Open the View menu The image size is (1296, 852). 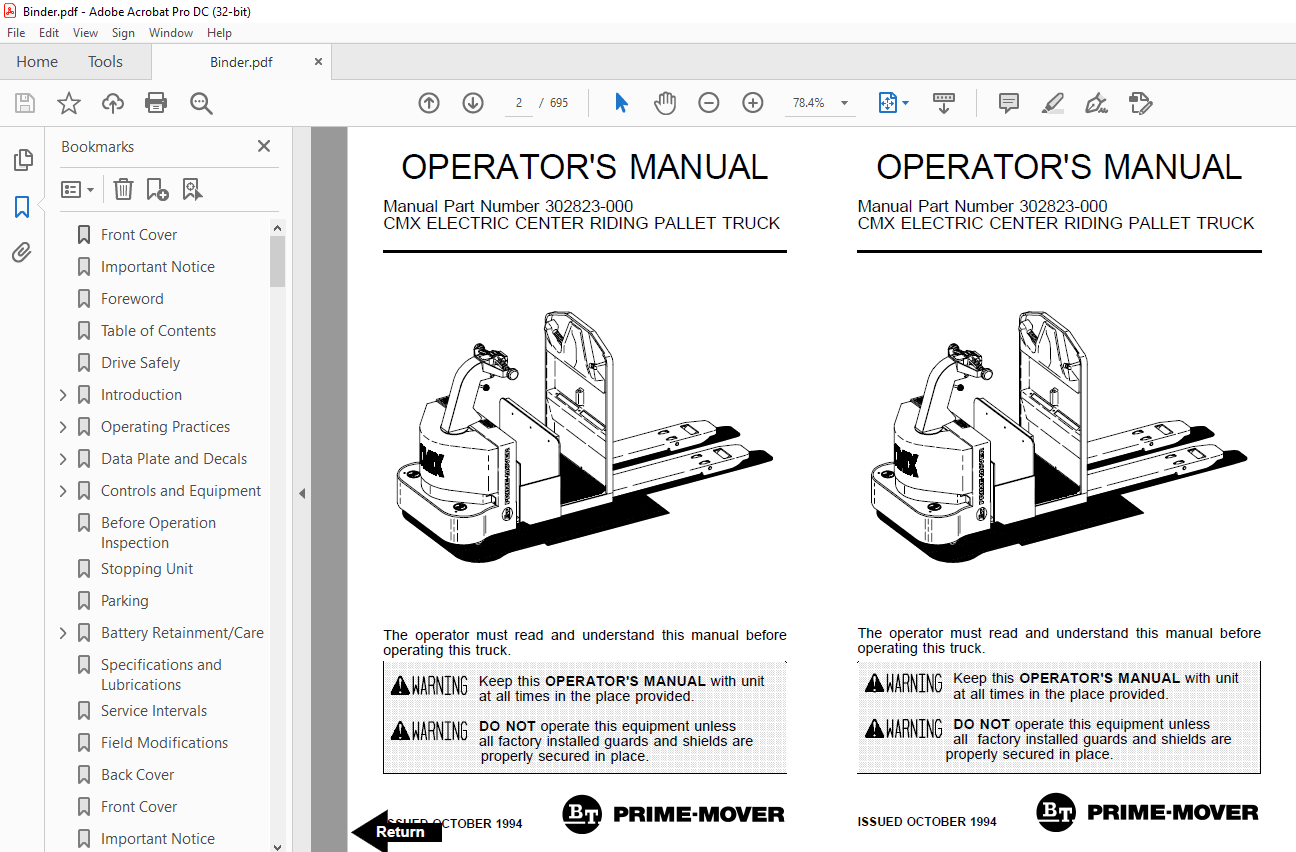(85, 33)
